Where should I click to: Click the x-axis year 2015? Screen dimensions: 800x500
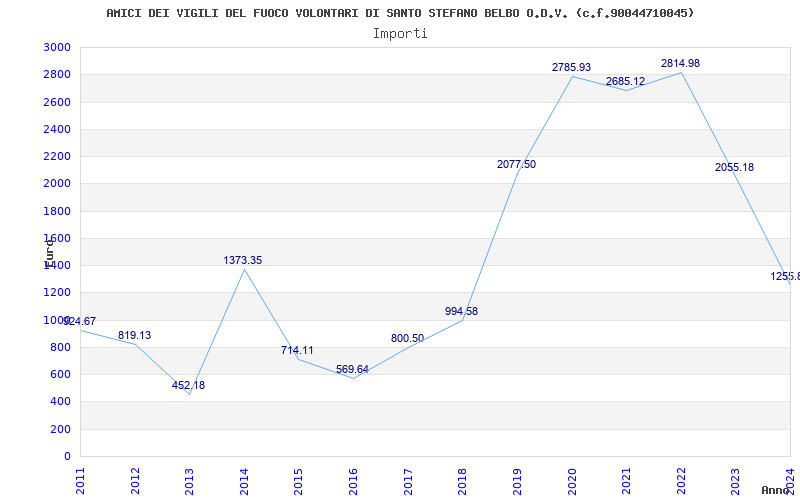(298, 481)
